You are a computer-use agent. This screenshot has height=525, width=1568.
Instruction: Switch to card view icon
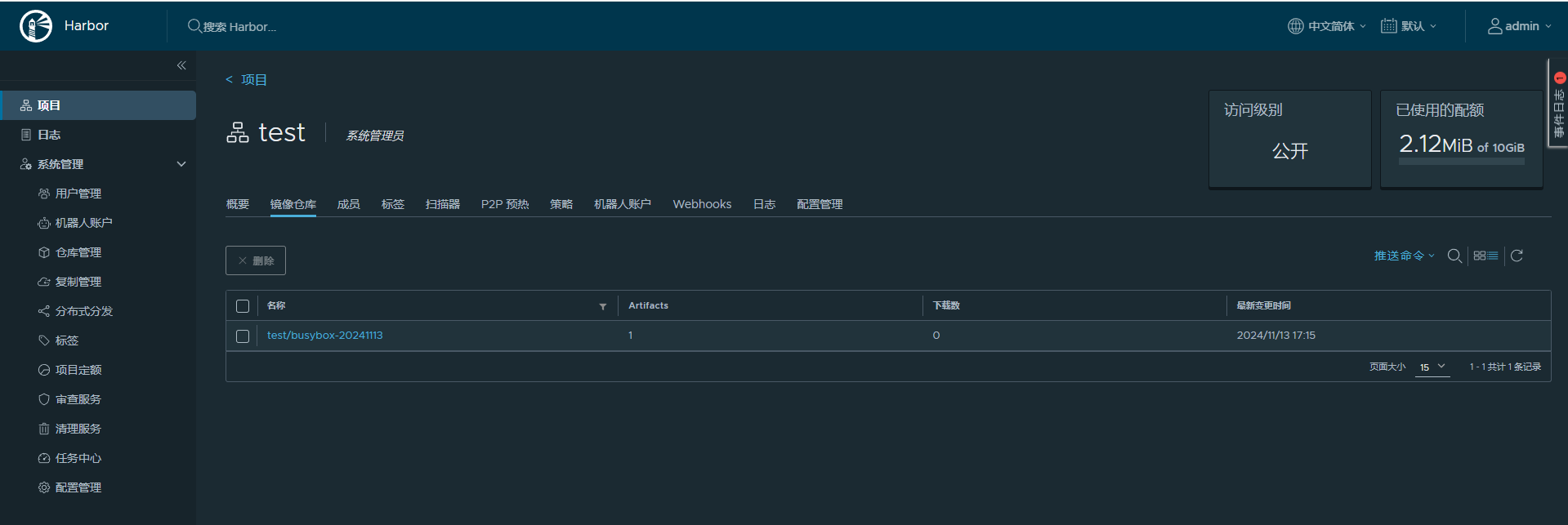tap(1480, 256)
